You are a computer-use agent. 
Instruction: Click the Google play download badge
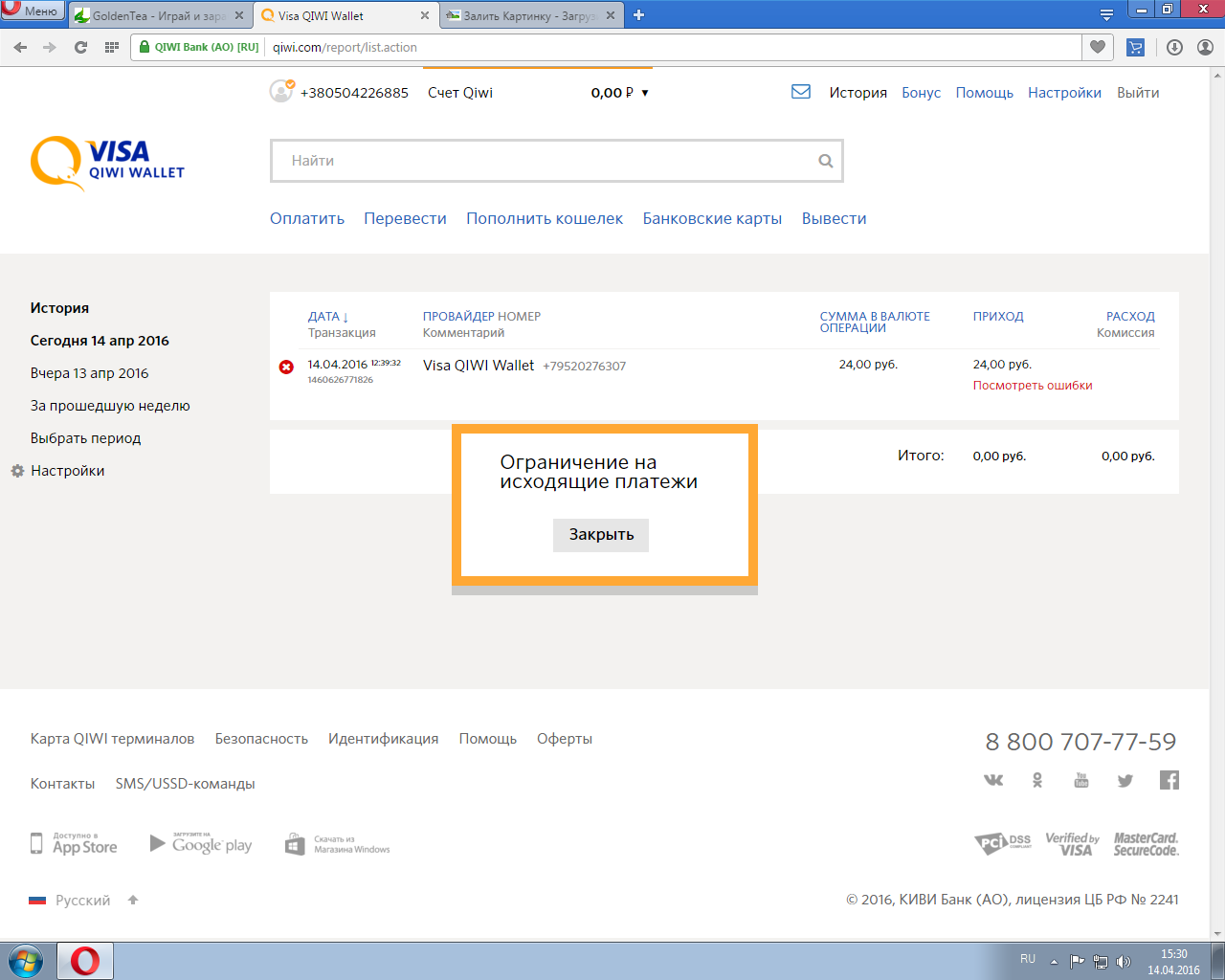(x=201, y=843)
